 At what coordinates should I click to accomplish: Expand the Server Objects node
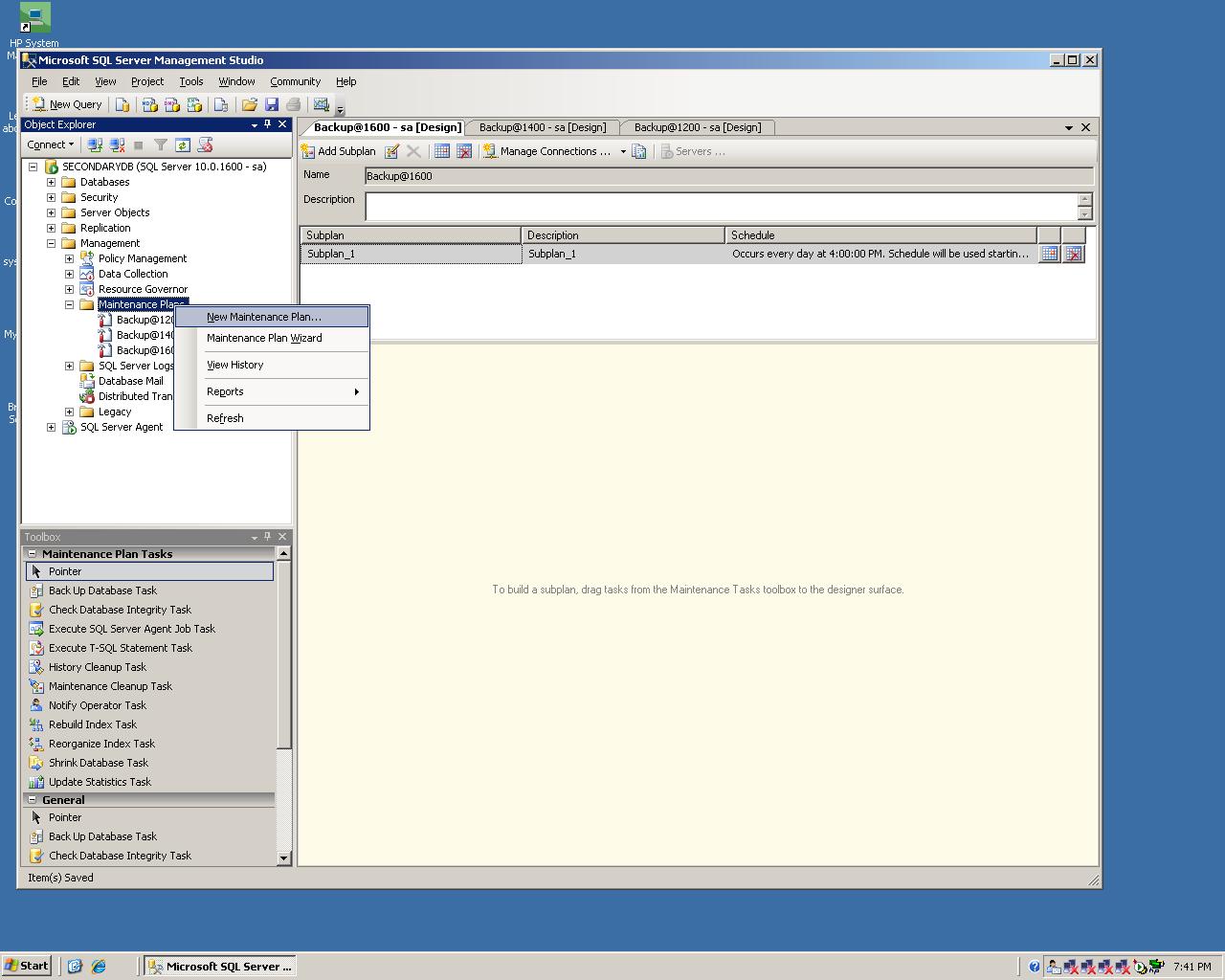51,212
